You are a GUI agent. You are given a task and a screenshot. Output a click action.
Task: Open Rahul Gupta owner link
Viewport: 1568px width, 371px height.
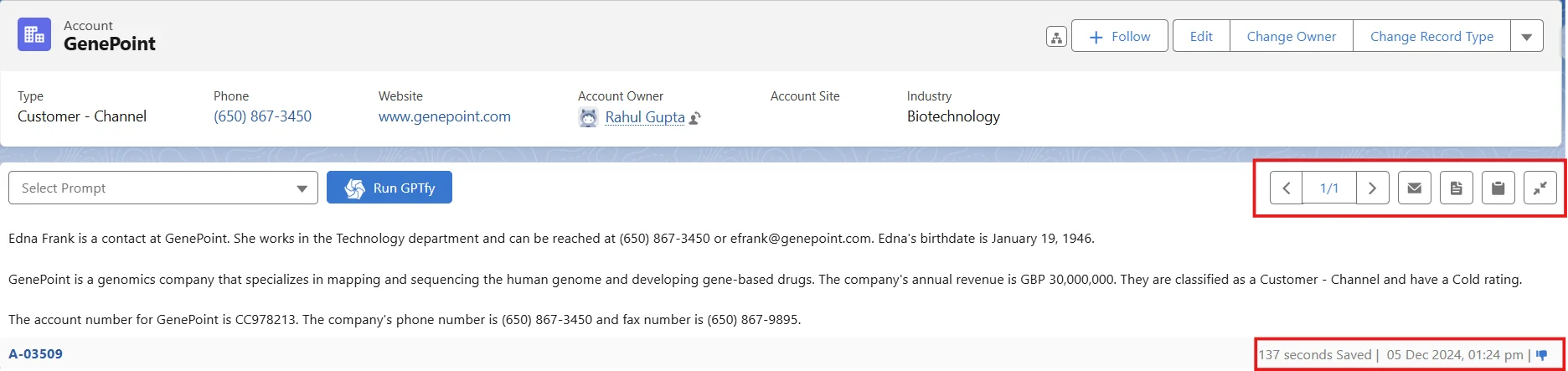tap(645, 117)
